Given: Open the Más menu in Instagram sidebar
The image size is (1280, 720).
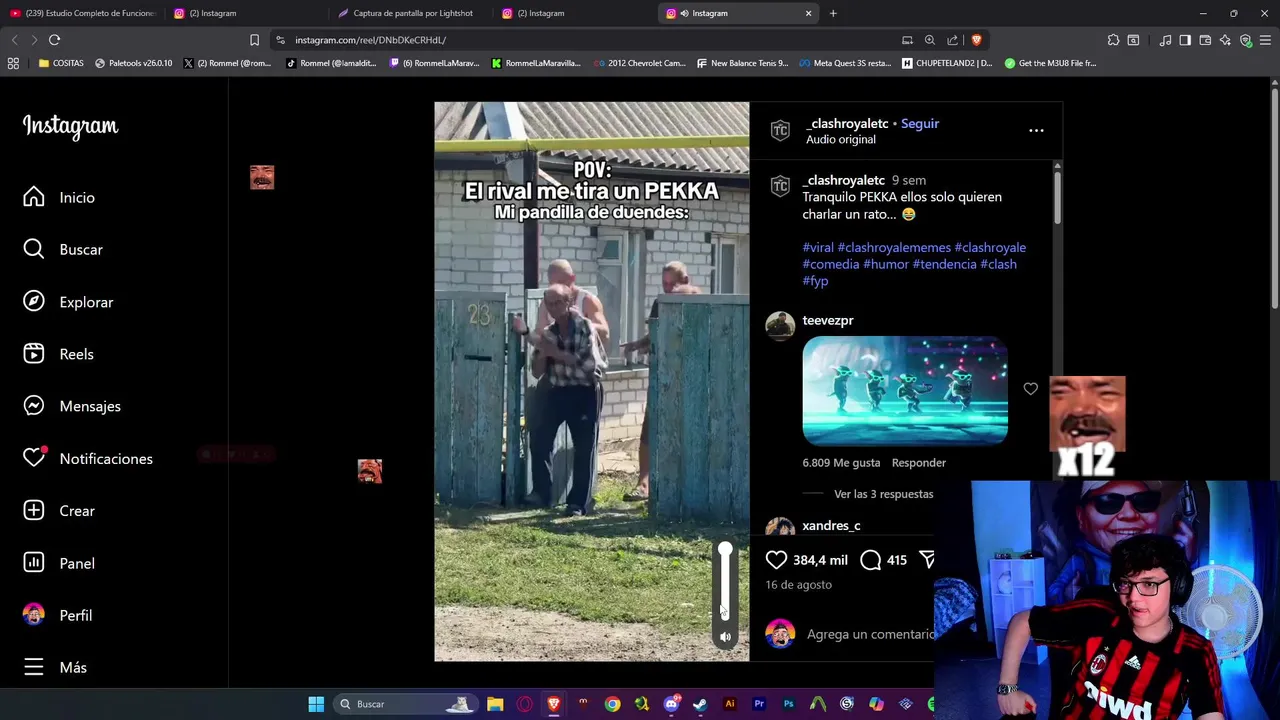Looking at the screenshot, I should coord(55,667).
